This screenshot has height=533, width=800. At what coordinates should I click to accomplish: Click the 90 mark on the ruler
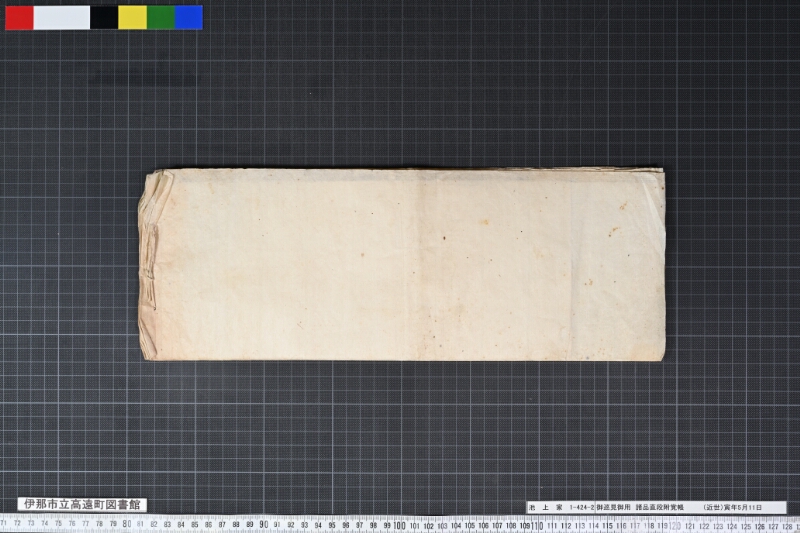point(263,524)
